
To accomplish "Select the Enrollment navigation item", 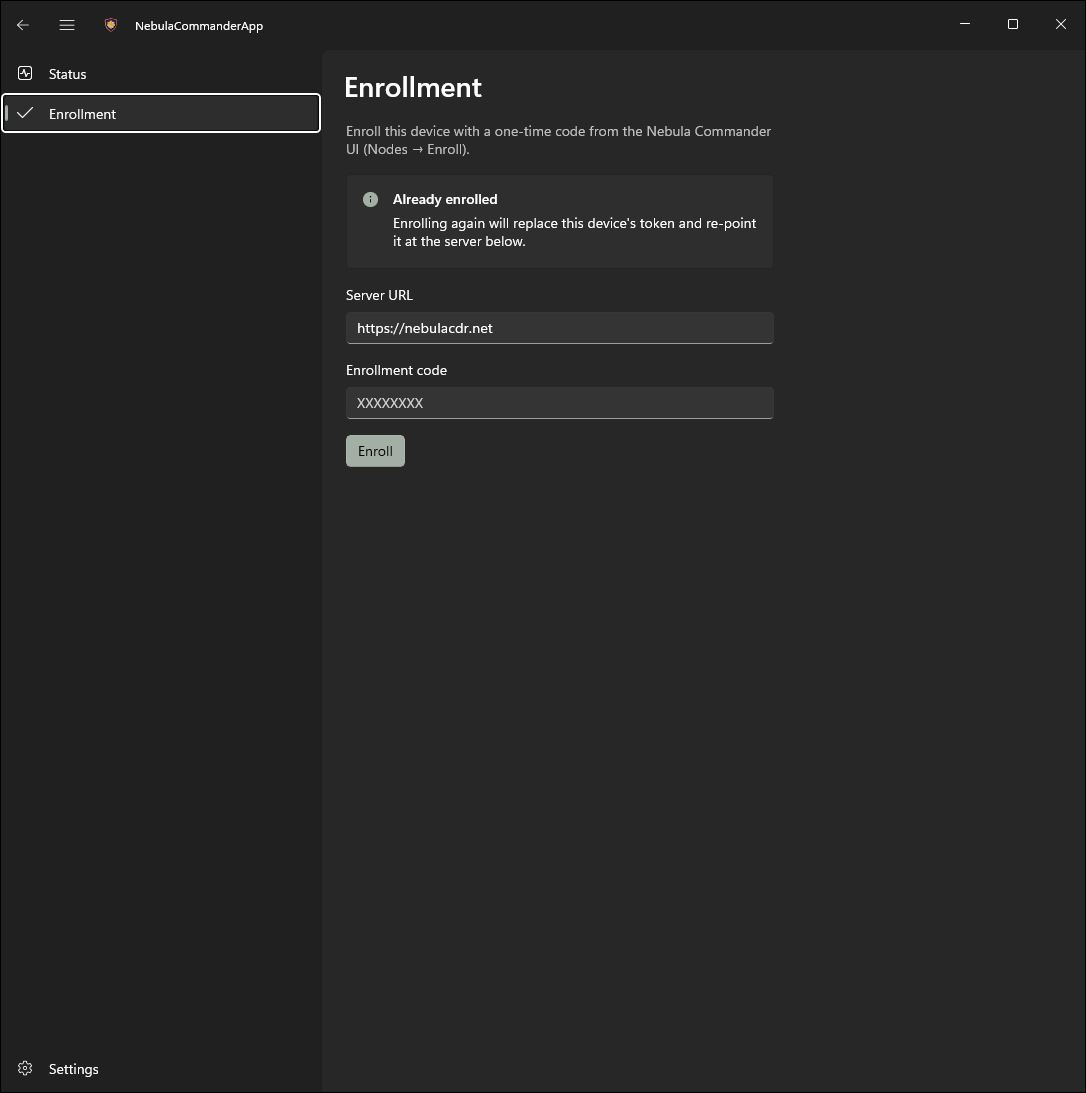I will (x=161, y=113).
